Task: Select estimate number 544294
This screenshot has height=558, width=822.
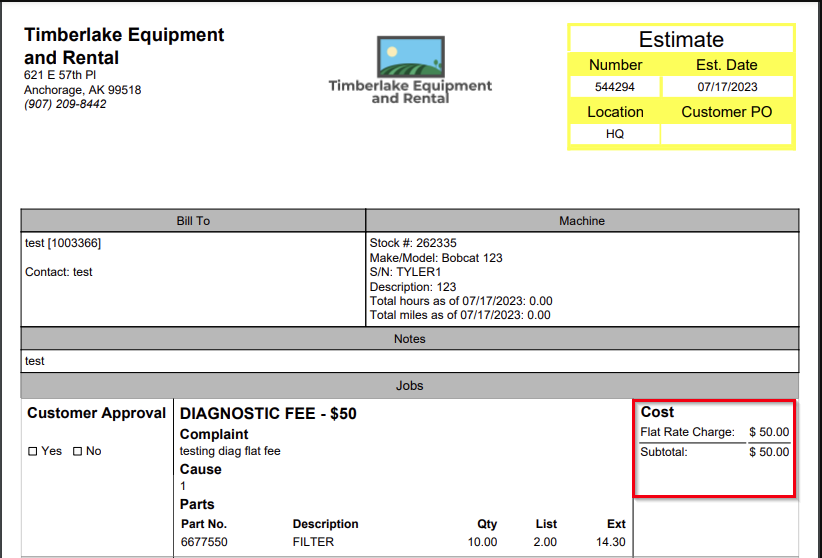Action: [x=614, y=87]
